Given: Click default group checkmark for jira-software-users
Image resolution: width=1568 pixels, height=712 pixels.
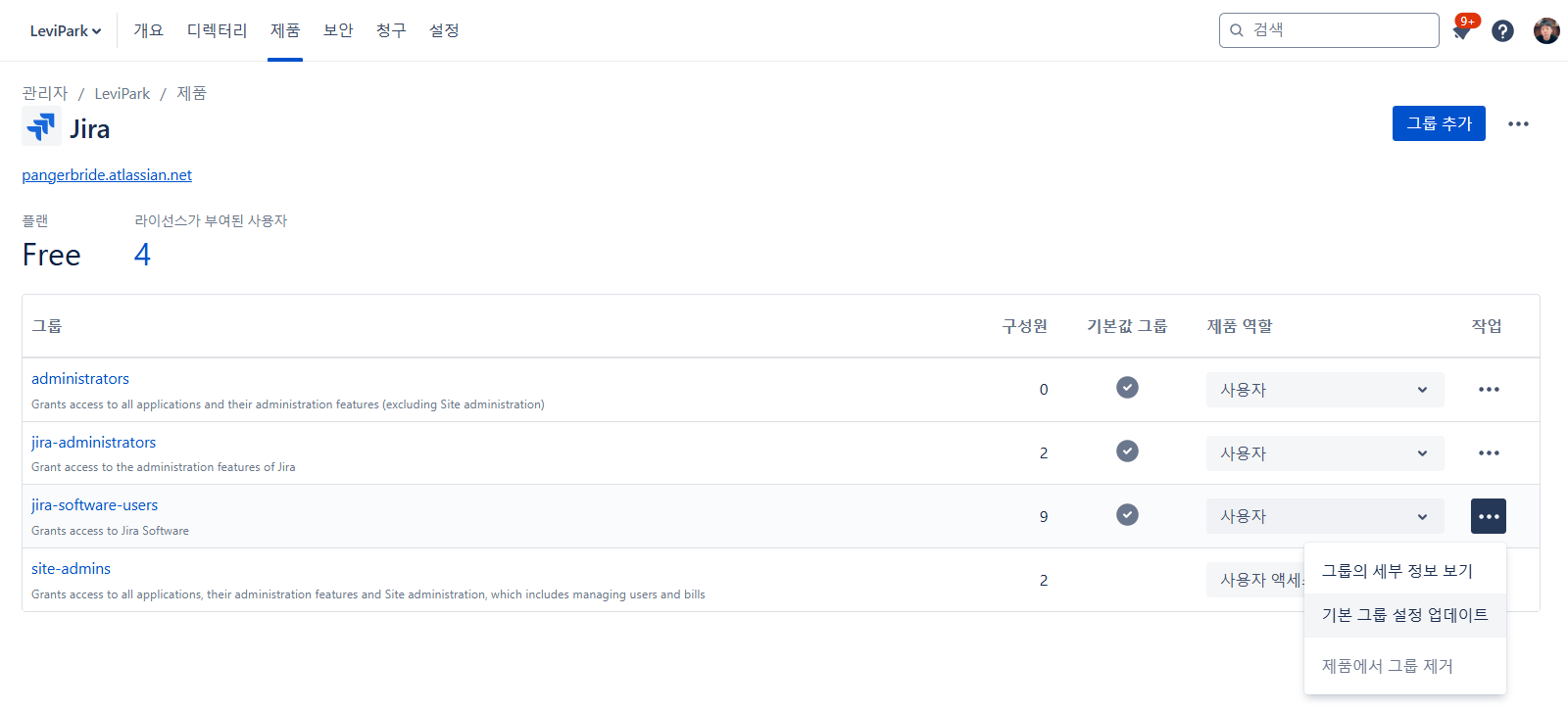Looking at the screenshot, I should click(x=1127, y=514).
